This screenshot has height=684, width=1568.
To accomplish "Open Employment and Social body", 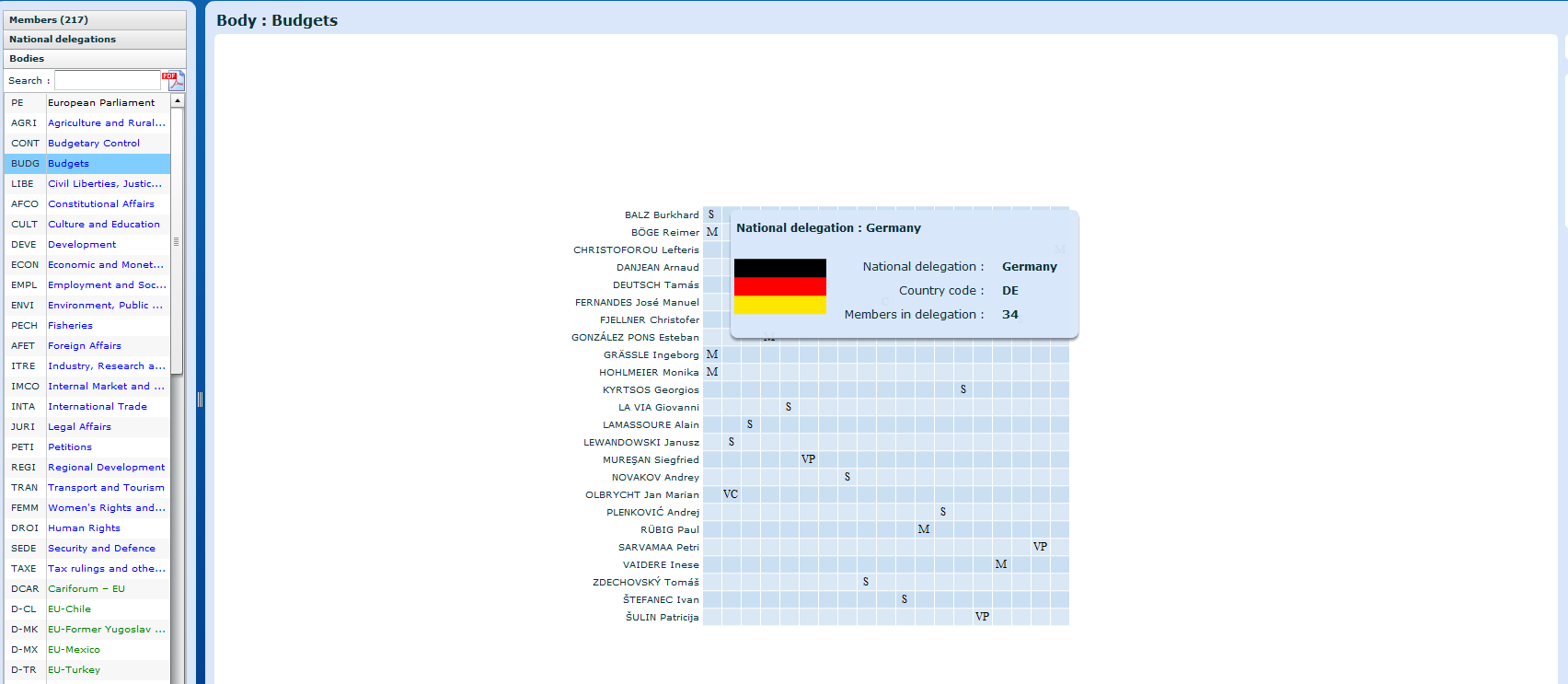I will click(x=87, y=284).
